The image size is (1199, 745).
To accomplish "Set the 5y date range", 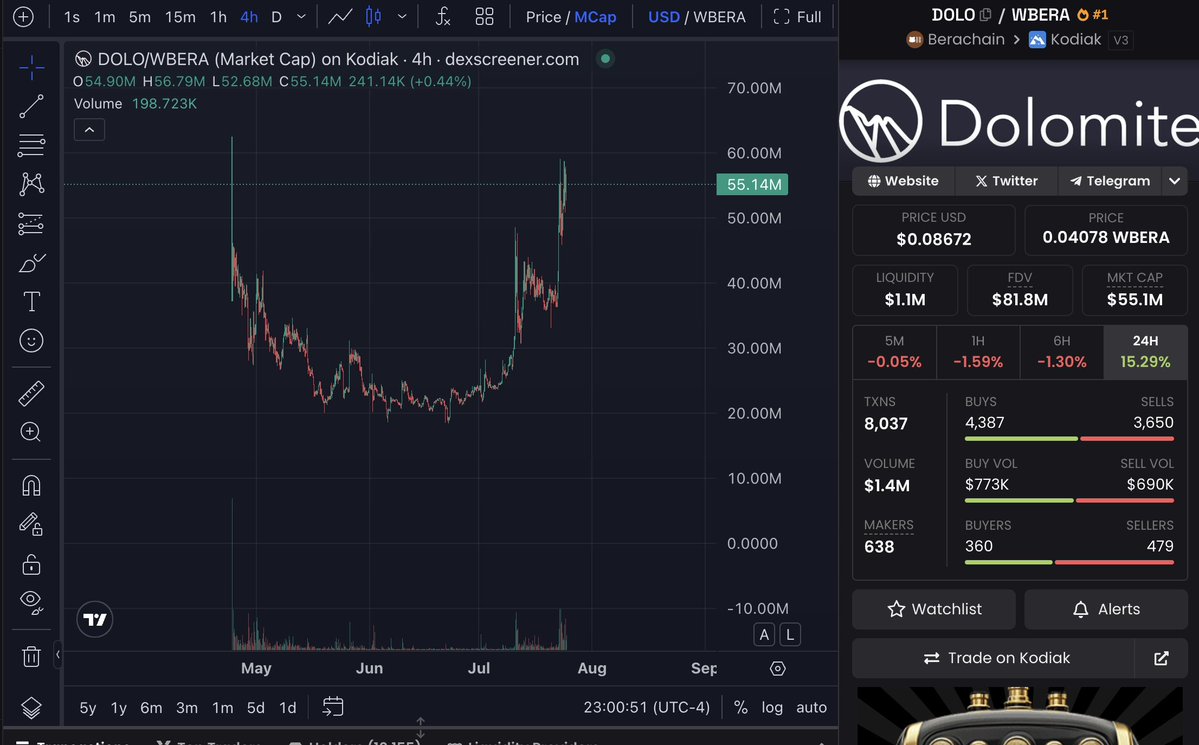I will tap(88, 708).
